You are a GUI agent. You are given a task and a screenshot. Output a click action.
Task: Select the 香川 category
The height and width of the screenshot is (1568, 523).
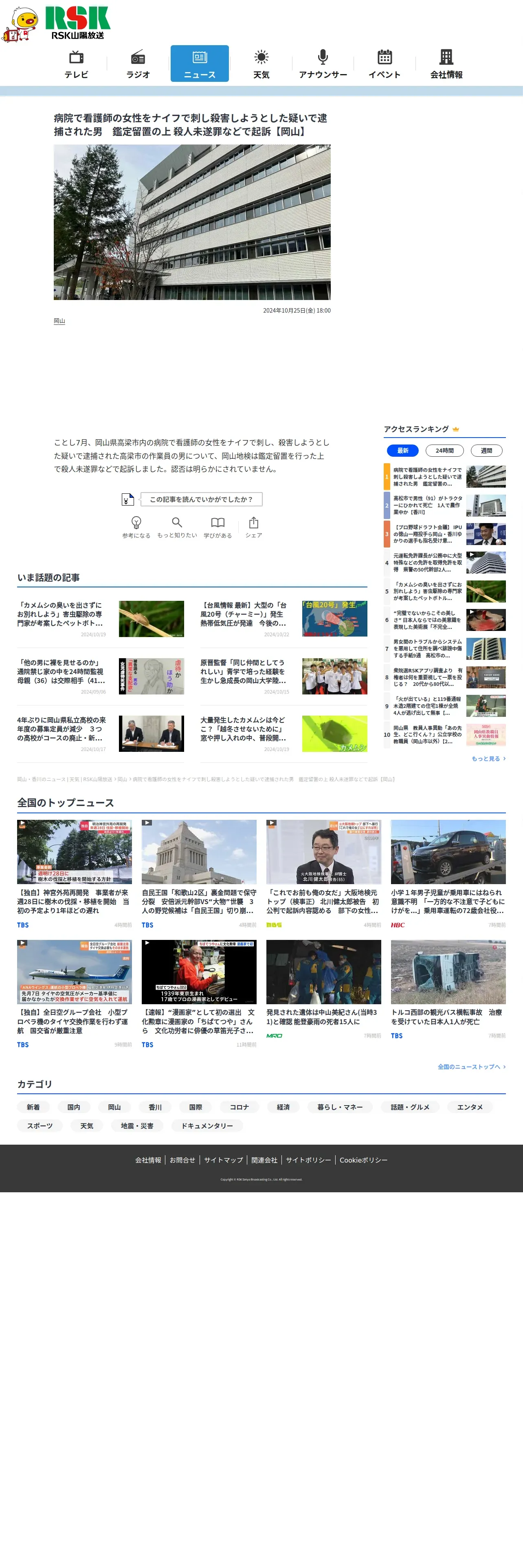coord(155,1107)
